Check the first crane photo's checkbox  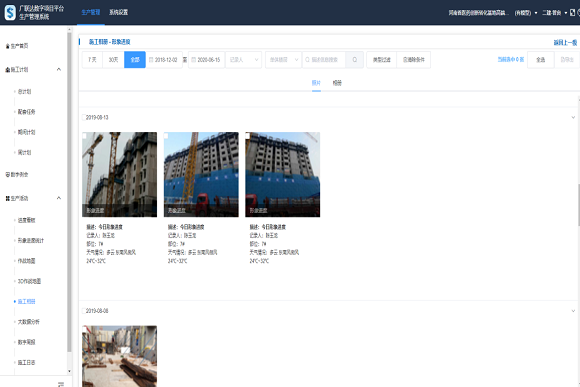[x=85, y=136]
